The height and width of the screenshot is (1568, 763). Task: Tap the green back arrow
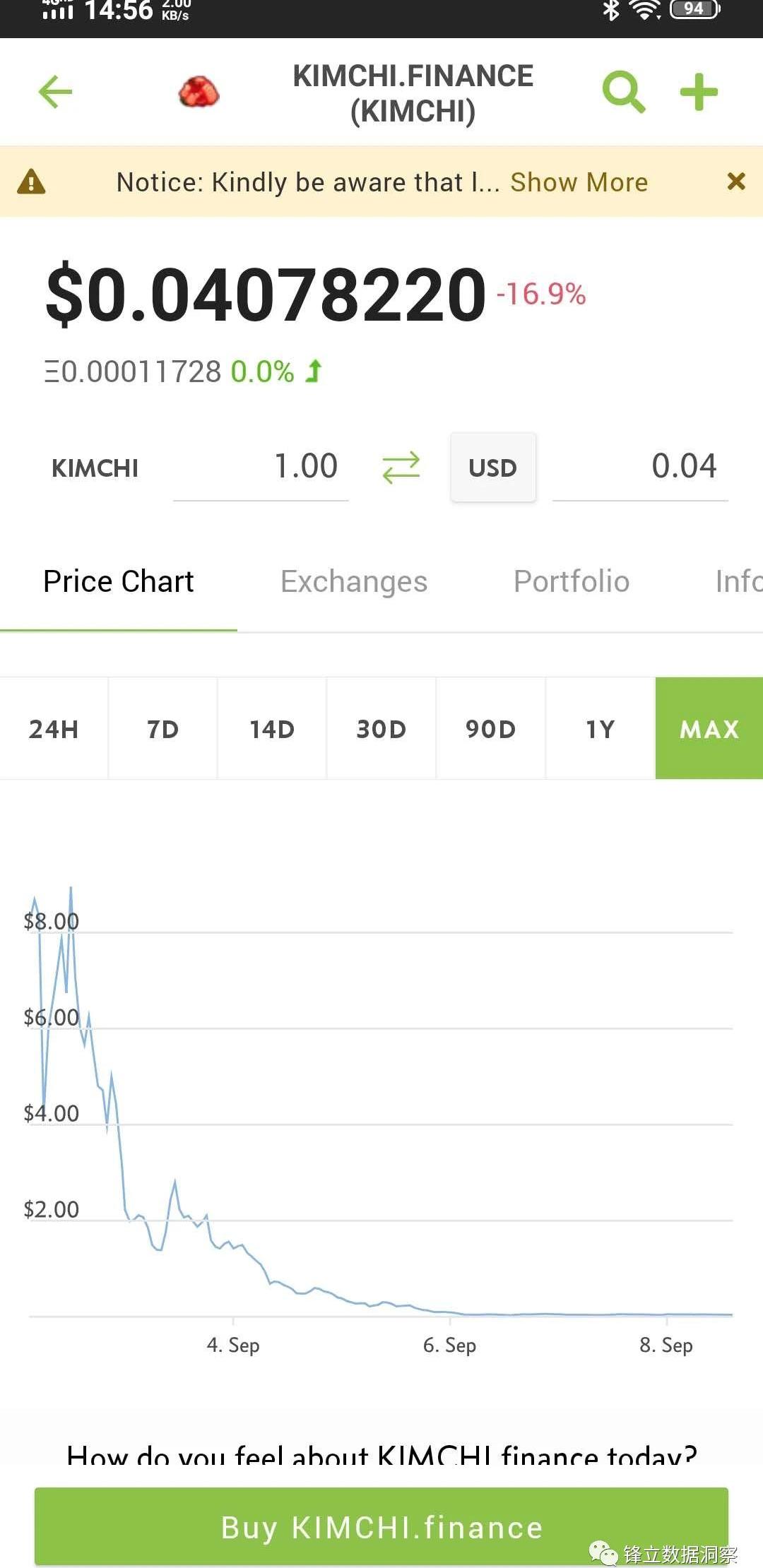(x=55, y=92)
